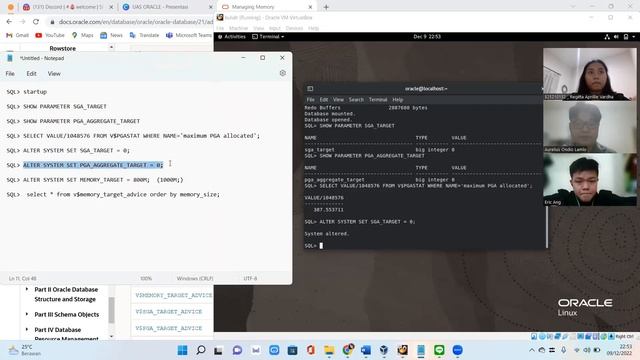Screen dimensions: 640x360
Task: Open LINE from the taskbar
Action: [x=439, y=350]
